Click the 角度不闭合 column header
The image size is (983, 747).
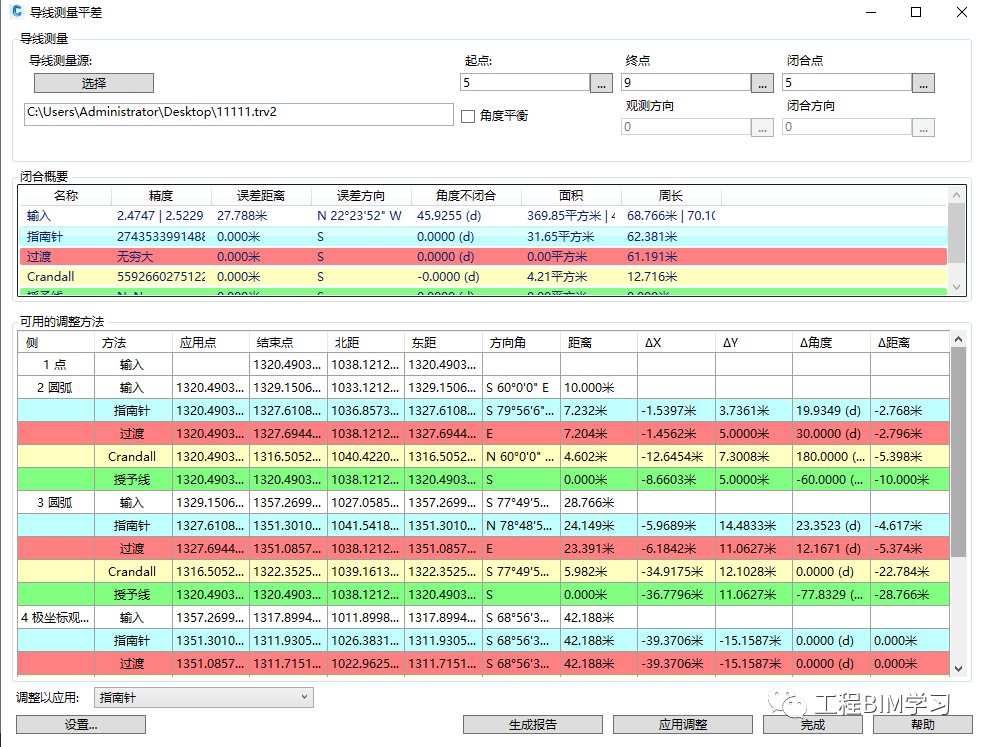tap(466, 196)
